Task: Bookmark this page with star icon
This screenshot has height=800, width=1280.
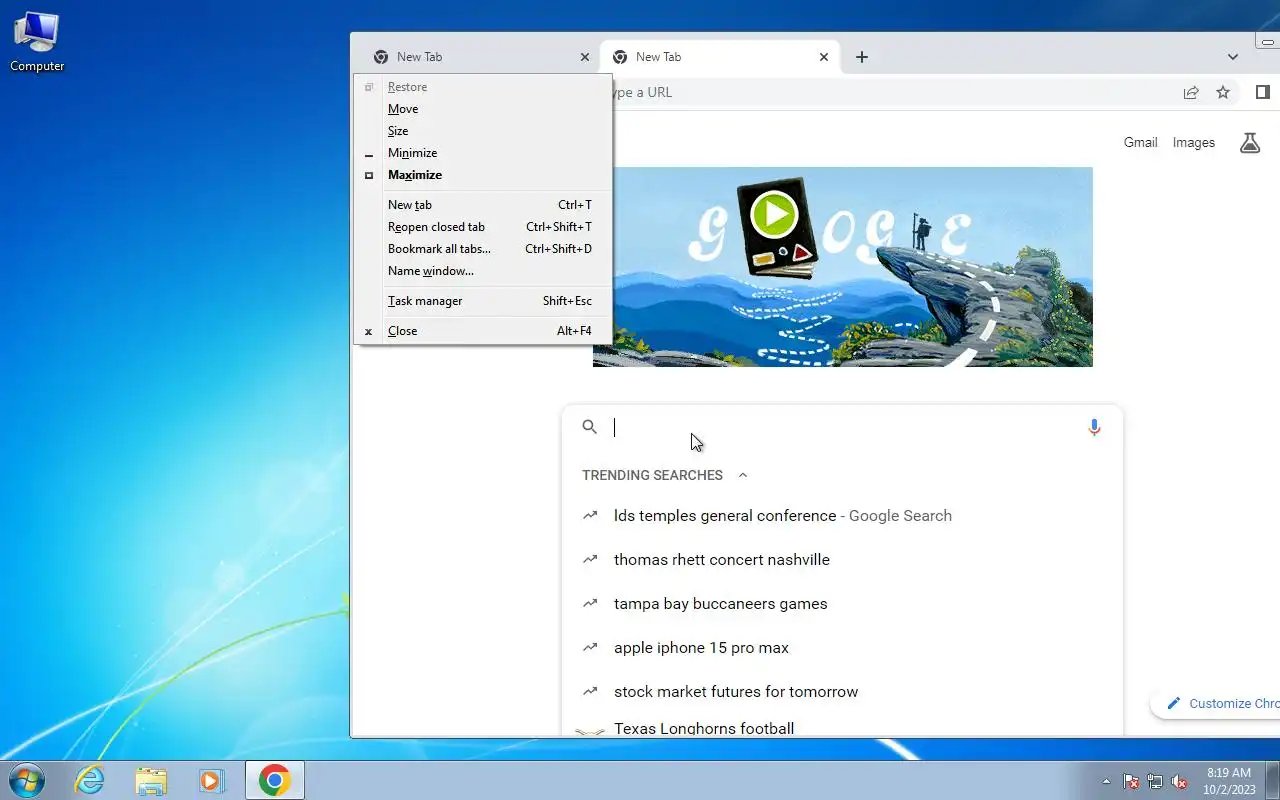Action: point(1223,92)
